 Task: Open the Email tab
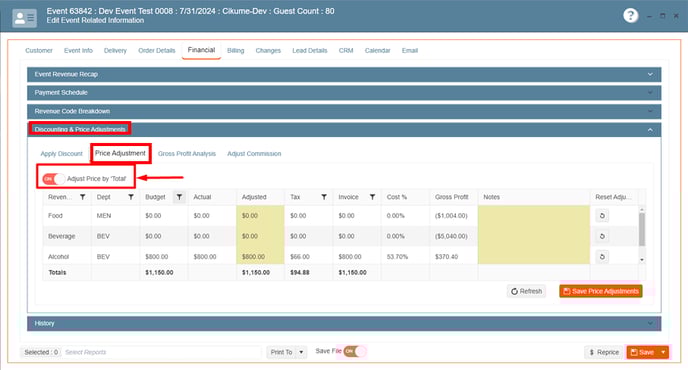(x=410, y=50)
